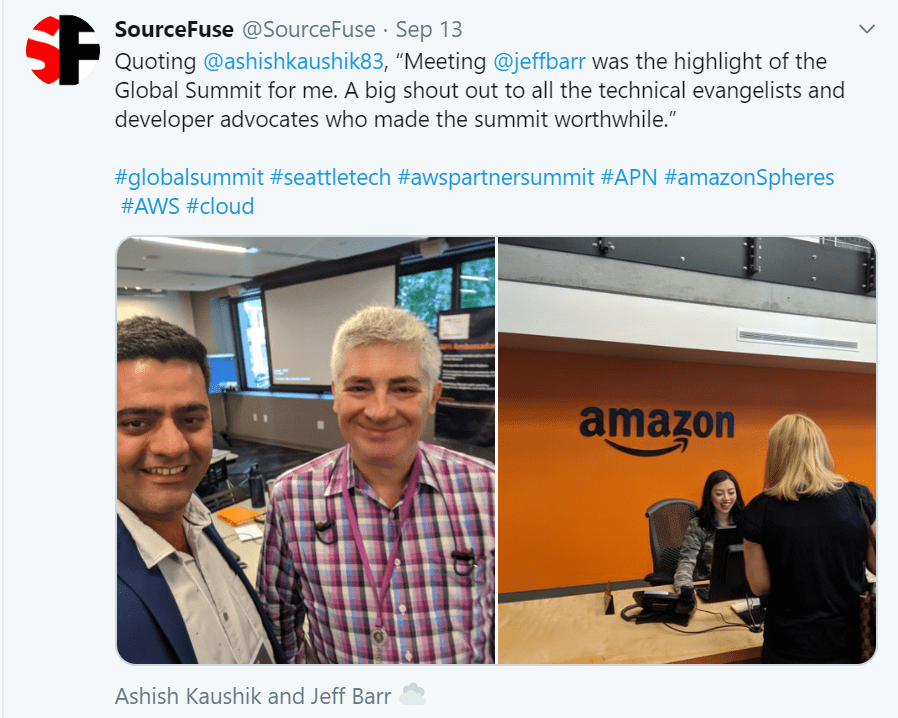Image resolution: width=898 pixels, height=718 pixels.
Task: Open the #amazonSpheres hashtag
Action: click(x=749, y=177)
